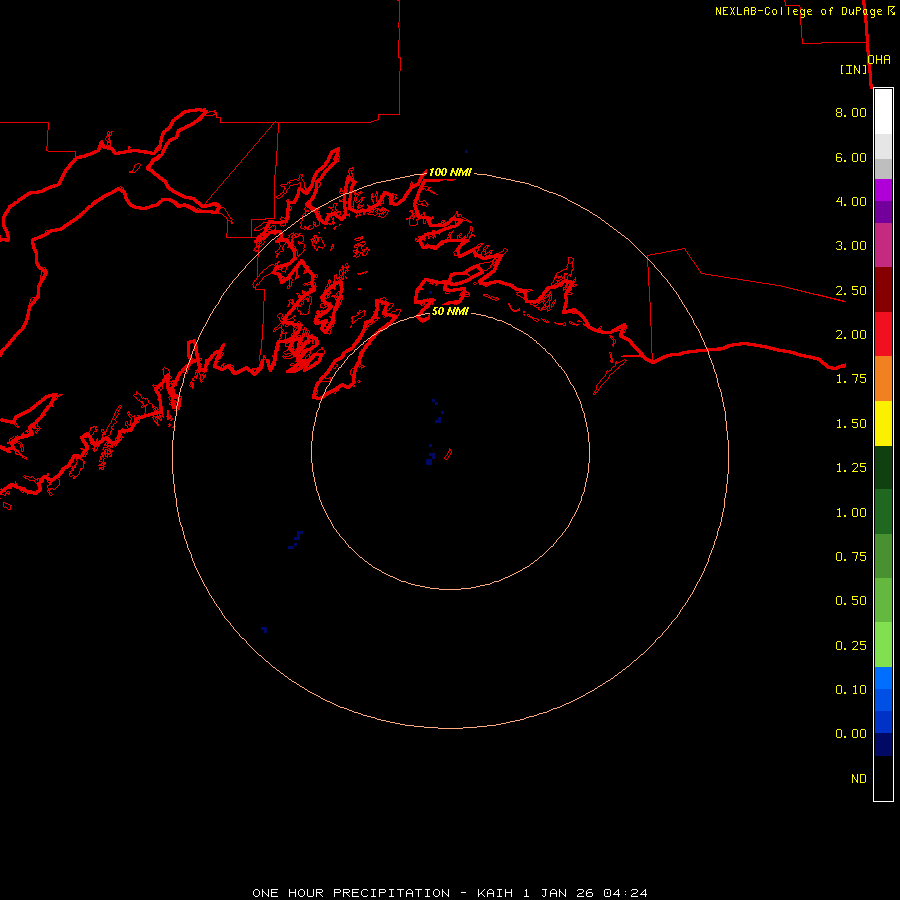This screenshot has width=900, height=900.
Task: Click the bright violet legend swatch
Action: click(x=883, y=190)
